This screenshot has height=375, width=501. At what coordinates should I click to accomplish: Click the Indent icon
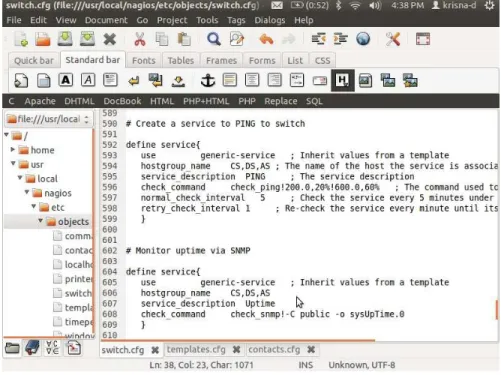tap(341, 39)
